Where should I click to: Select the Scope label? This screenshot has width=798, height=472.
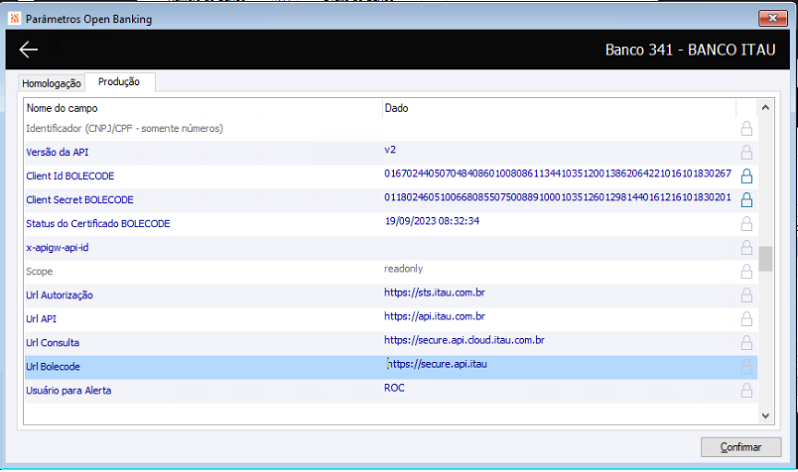[x=39, y=271]
